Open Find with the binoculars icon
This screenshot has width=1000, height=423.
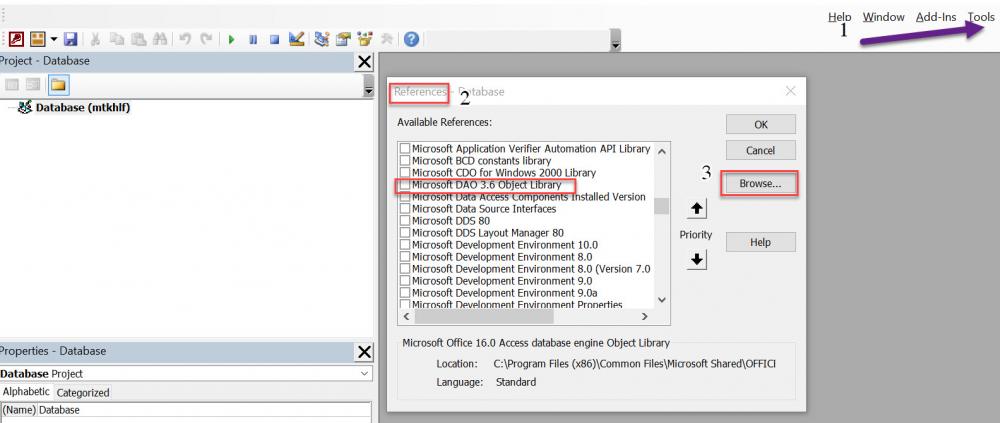pos(159,40)
